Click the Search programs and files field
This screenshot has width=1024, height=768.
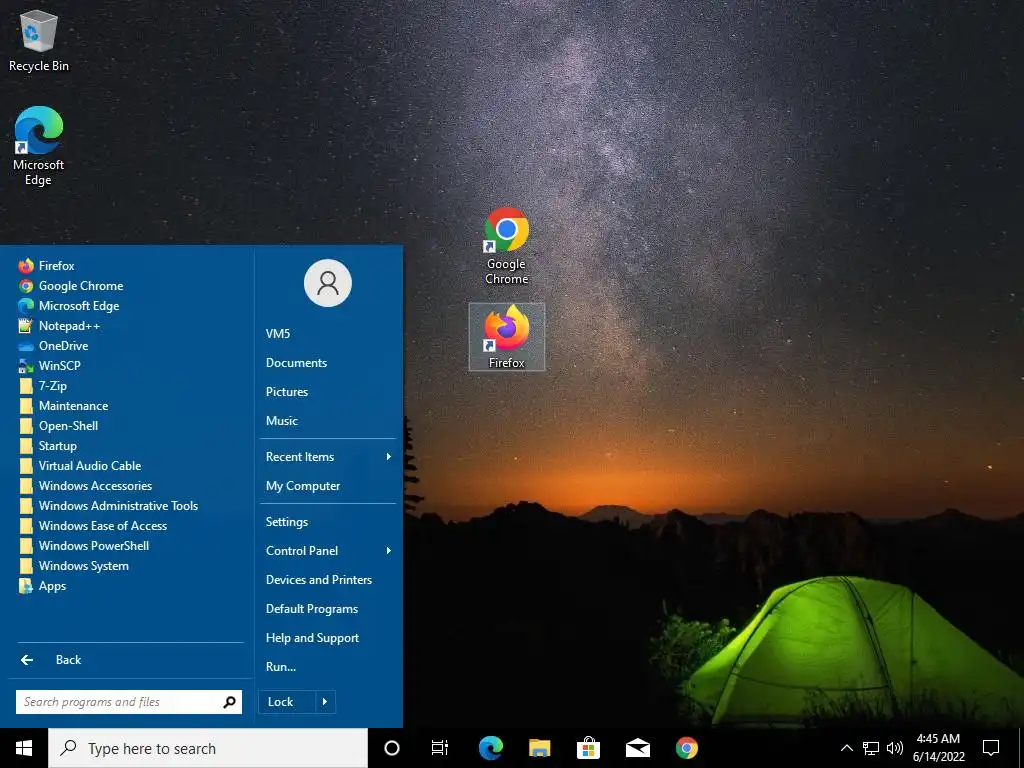click(x=129, y=702)
